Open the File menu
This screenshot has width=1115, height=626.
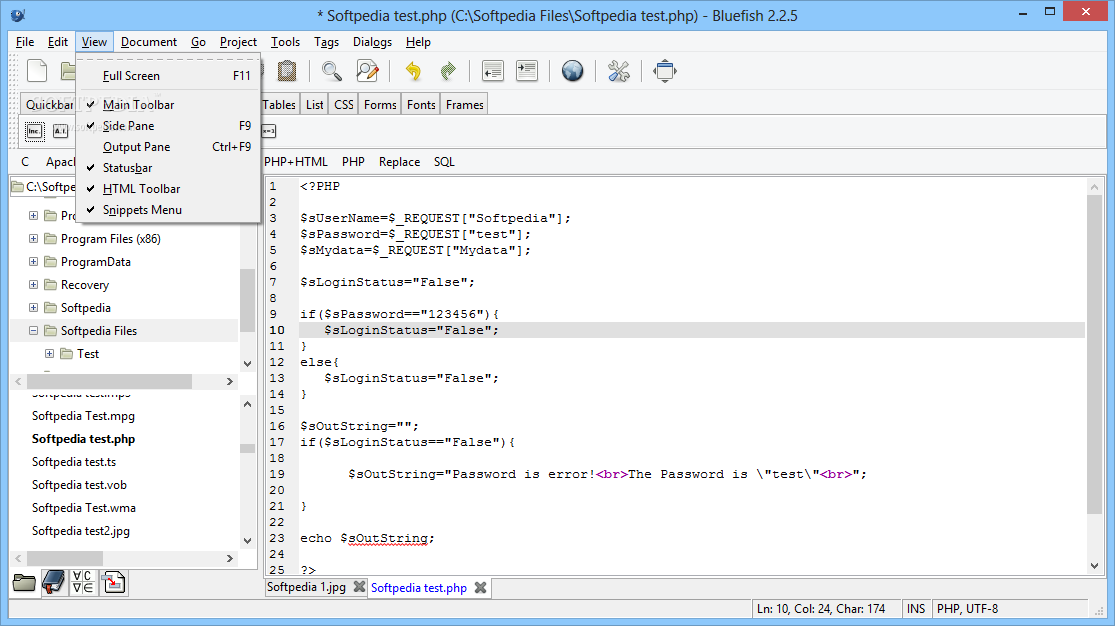pyautogui.click(x=25, y=42)
